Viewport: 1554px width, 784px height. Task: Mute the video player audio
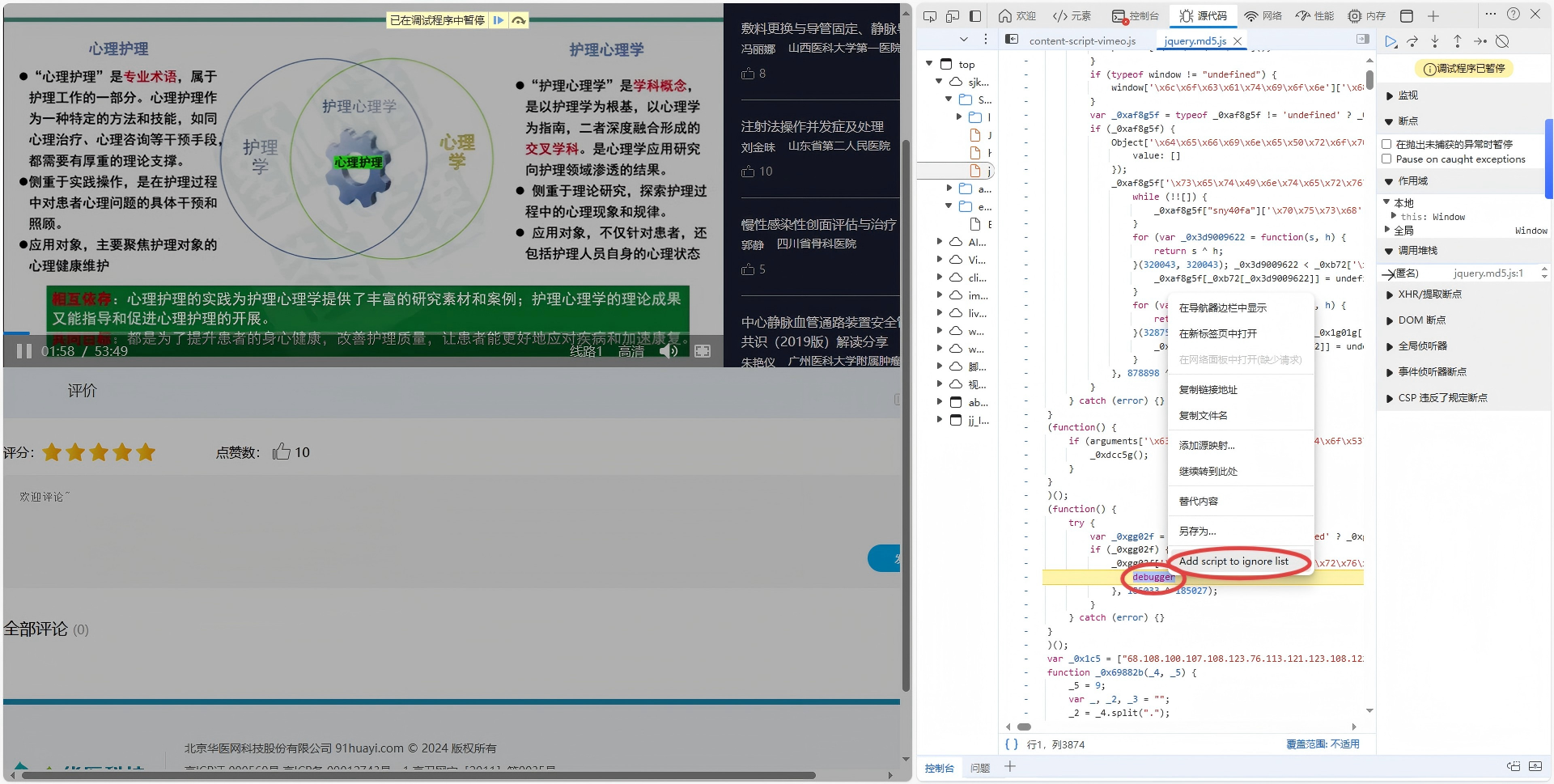point(669,350)
